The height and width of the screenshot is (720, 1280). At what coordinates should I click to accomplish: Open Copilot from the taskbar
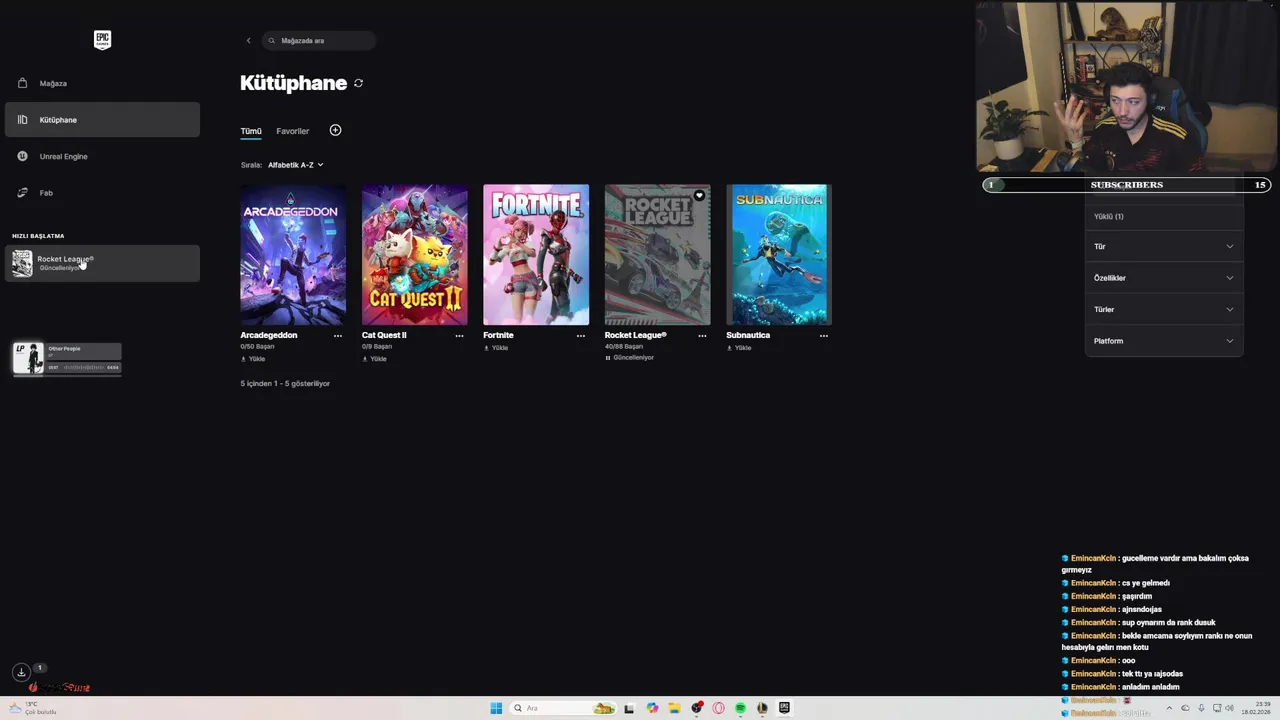(x=652, y=708)
